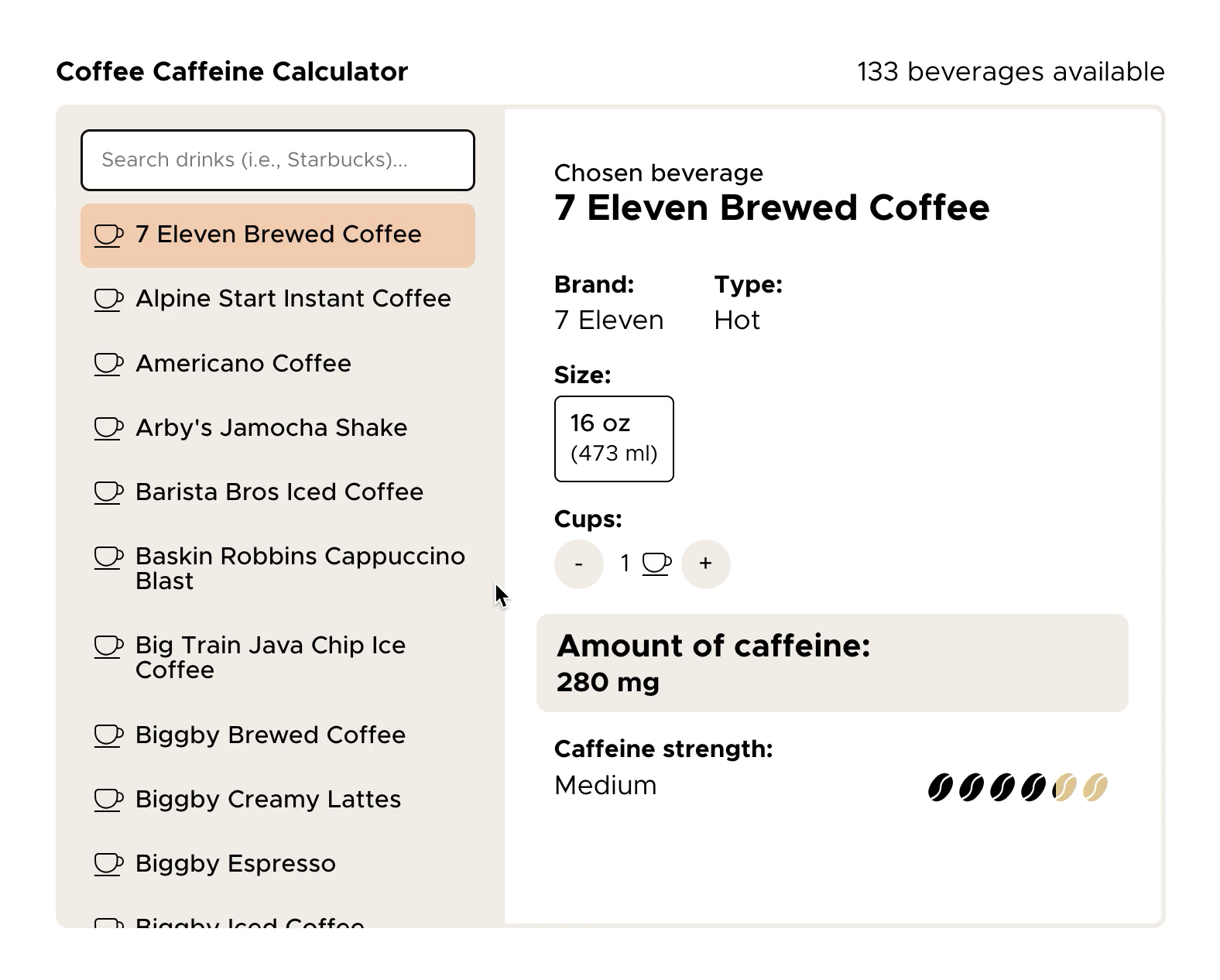Click the cup icon beside Alpine Start Instant Coffee
The height and width of the screenshot is (980, 1220).
(x=108, y=300)
